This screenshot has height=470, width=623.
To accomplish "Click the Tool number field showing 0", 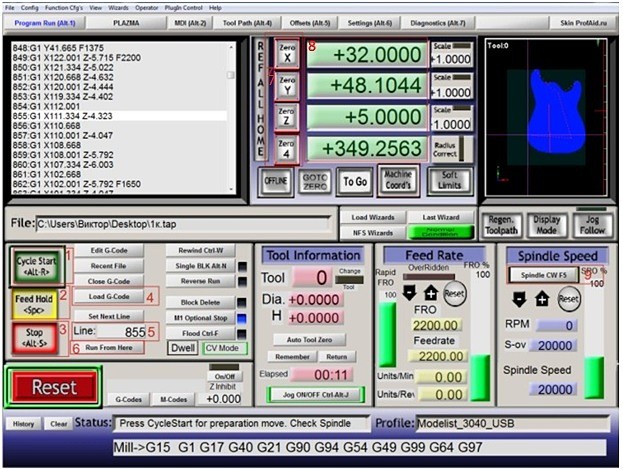I will pyautogui.click(x=312, y=277).
